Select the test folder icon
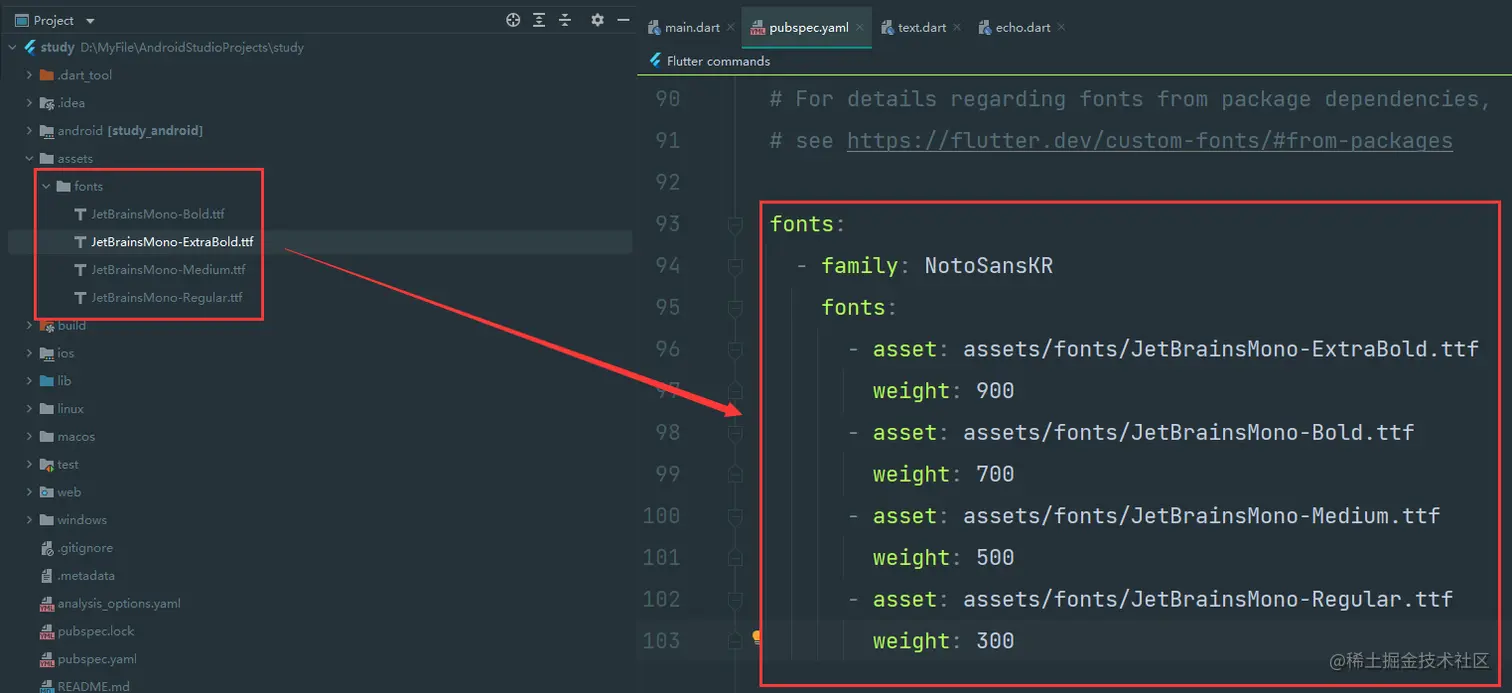1512x693 pixels. [x=47, y=464]
